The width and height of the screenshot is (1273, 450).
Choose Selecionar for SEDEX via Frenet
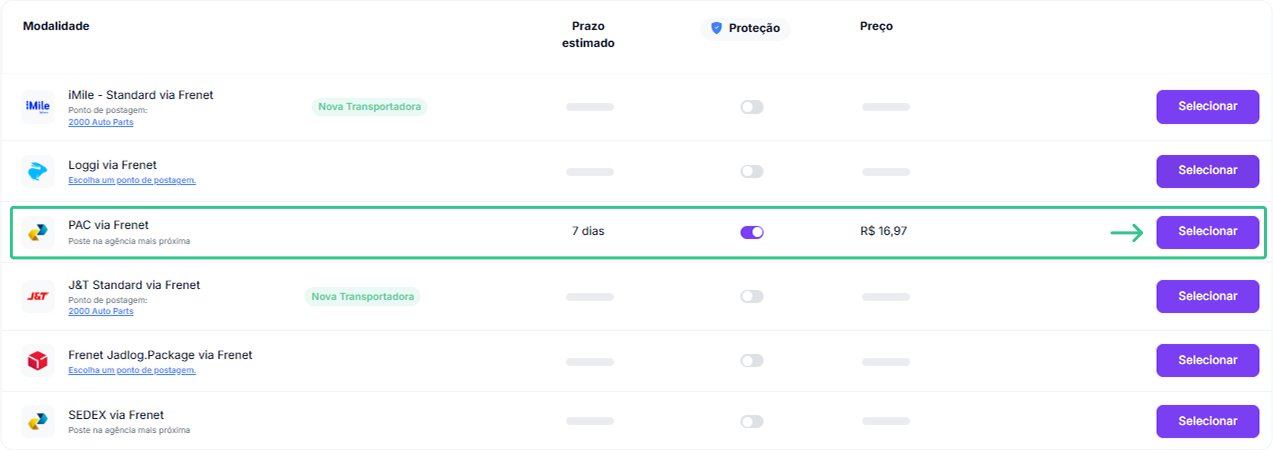coord(1207,421)
